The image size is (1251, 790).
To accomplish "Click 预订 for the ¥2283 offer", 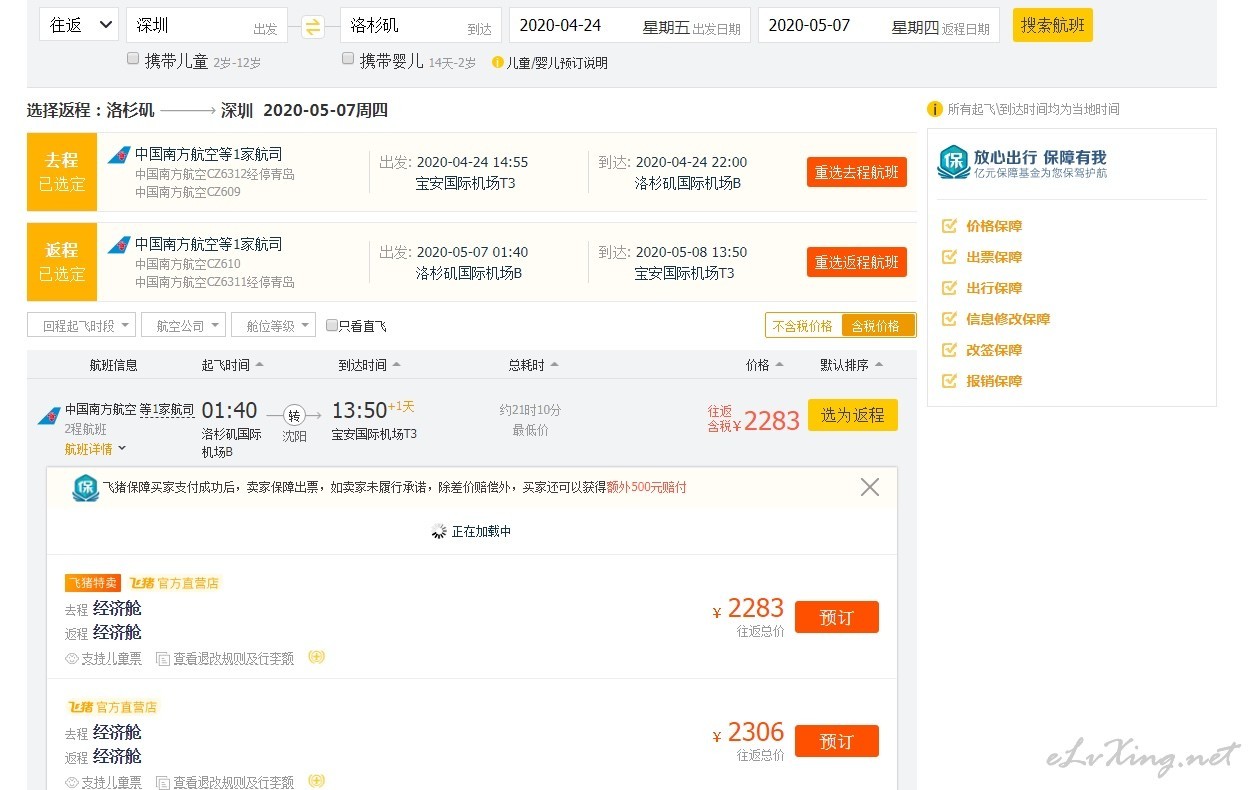I will click(x=837, y=617).
